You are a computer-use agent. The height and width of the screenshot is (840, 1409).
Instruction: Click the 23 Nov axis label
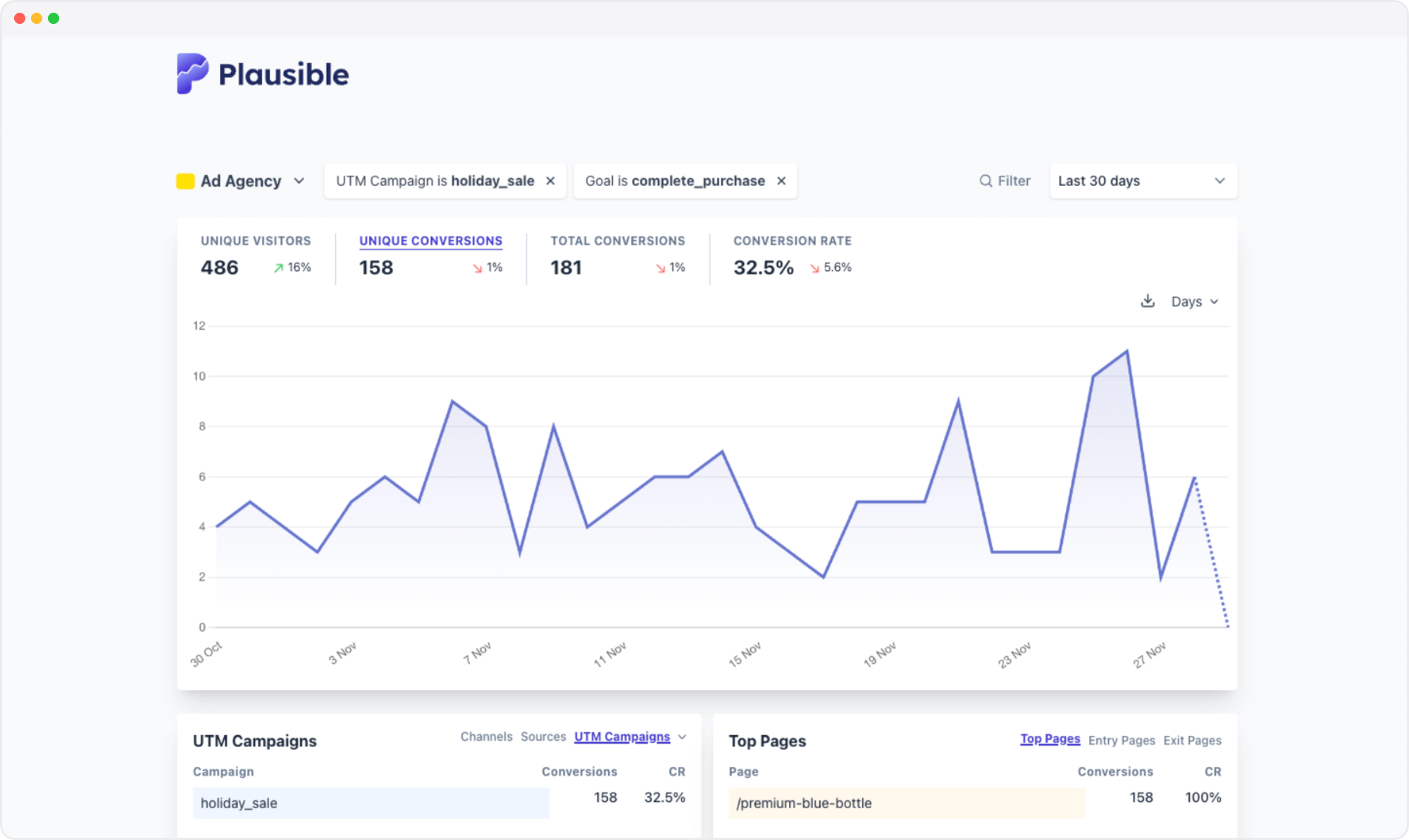(1014, 654)
